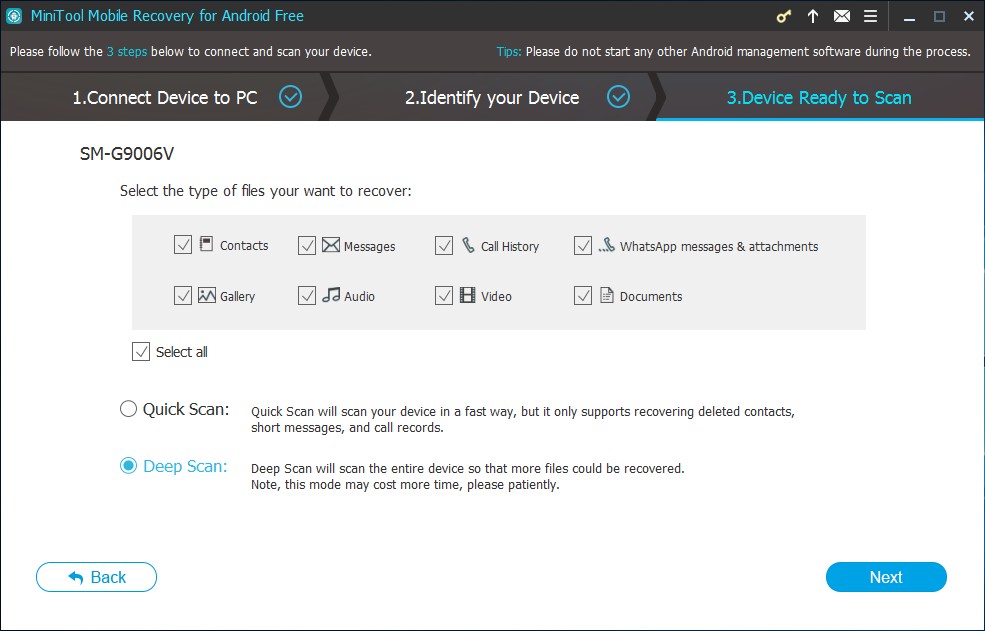Uncheck the Messages checkbox
This screenshot has height=631, width=985.
tap(307, 245)
